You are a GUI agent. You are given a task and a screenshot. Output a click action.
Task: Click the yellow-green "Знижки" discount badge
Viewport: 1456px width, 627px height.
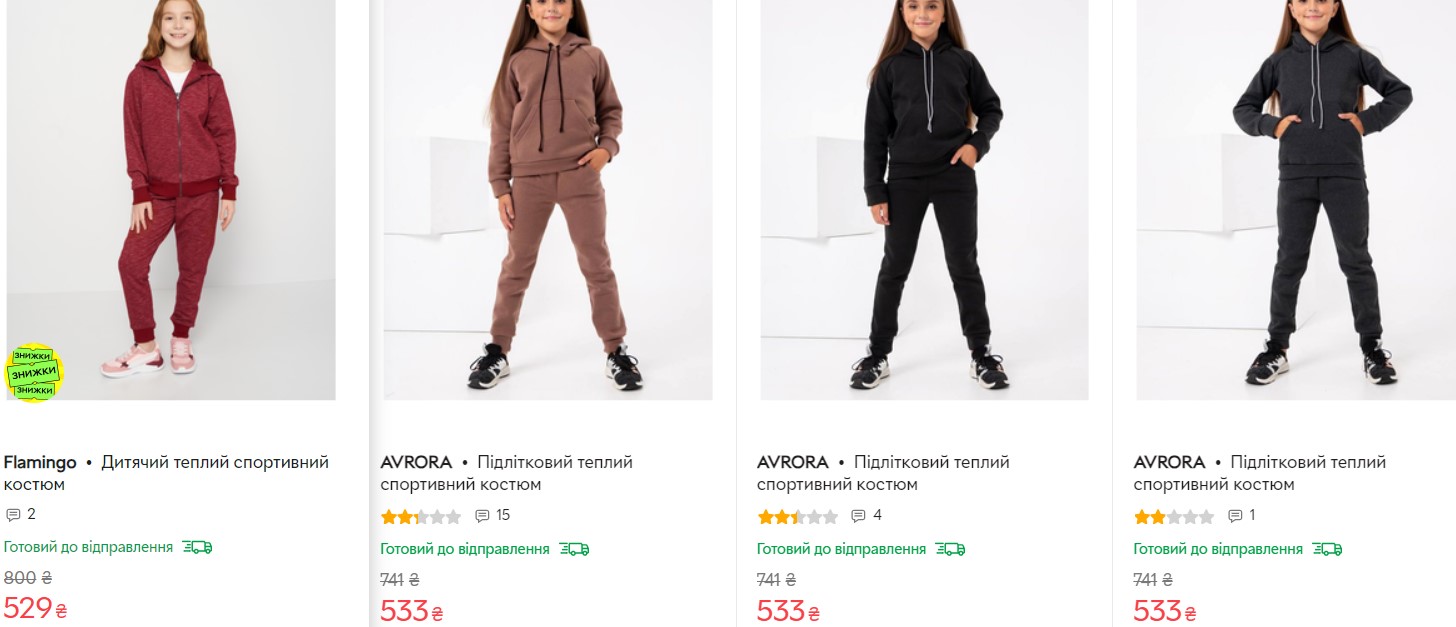point(35,373)
